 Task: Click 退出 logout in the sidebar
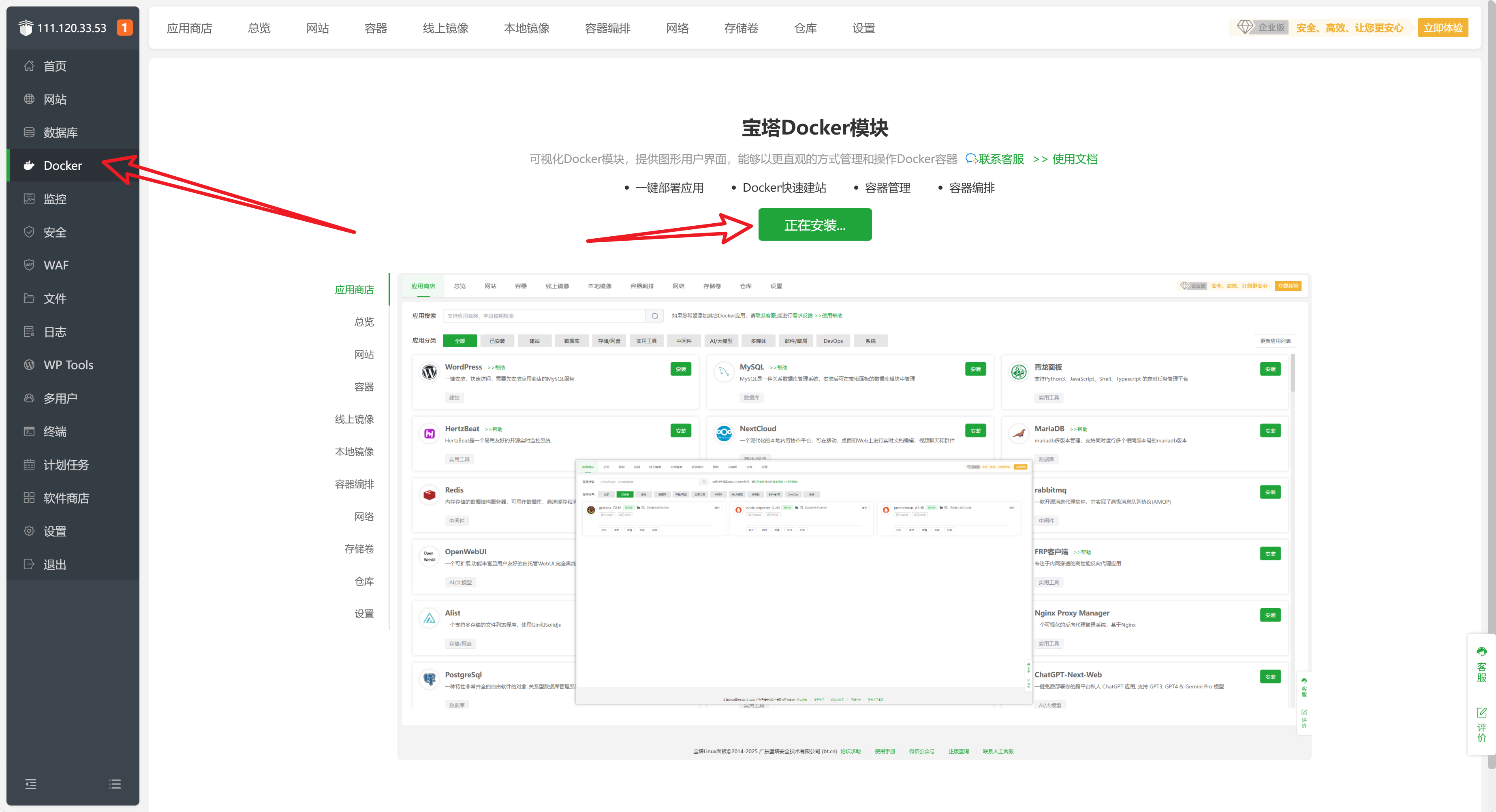73,564
